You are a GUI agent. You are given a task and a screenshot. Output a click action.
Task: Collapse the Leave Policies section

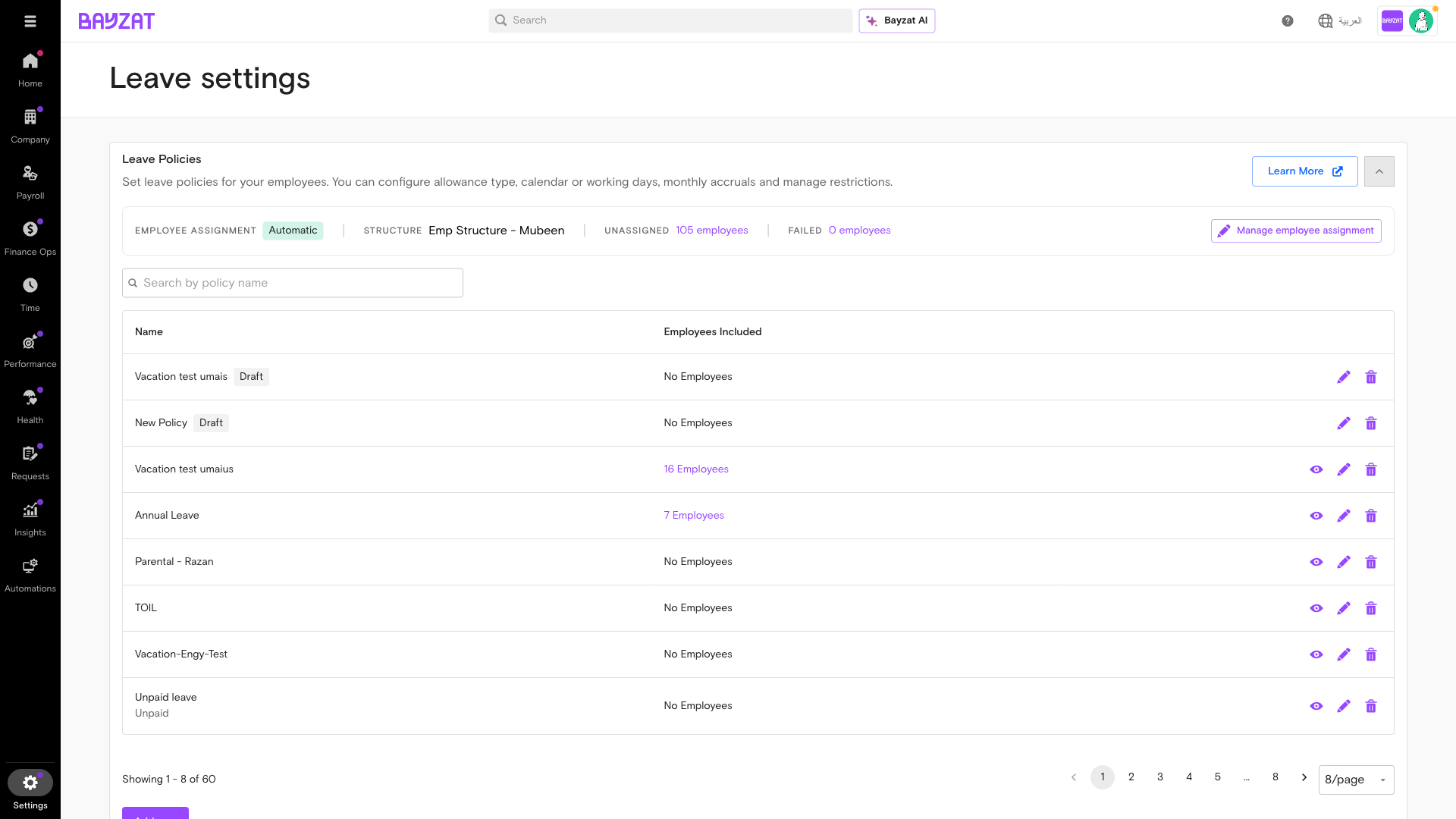click(x=1379, y=171)
